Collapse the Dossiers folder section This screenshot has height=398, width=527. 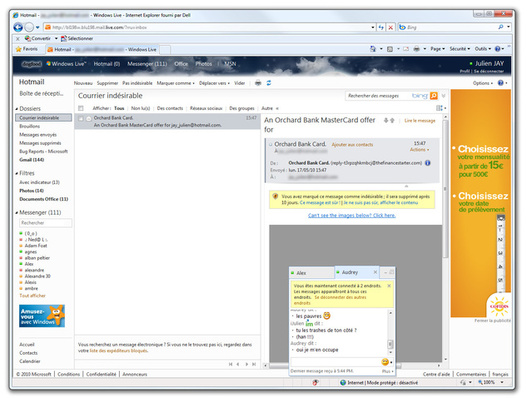click(x=17, y=109)
